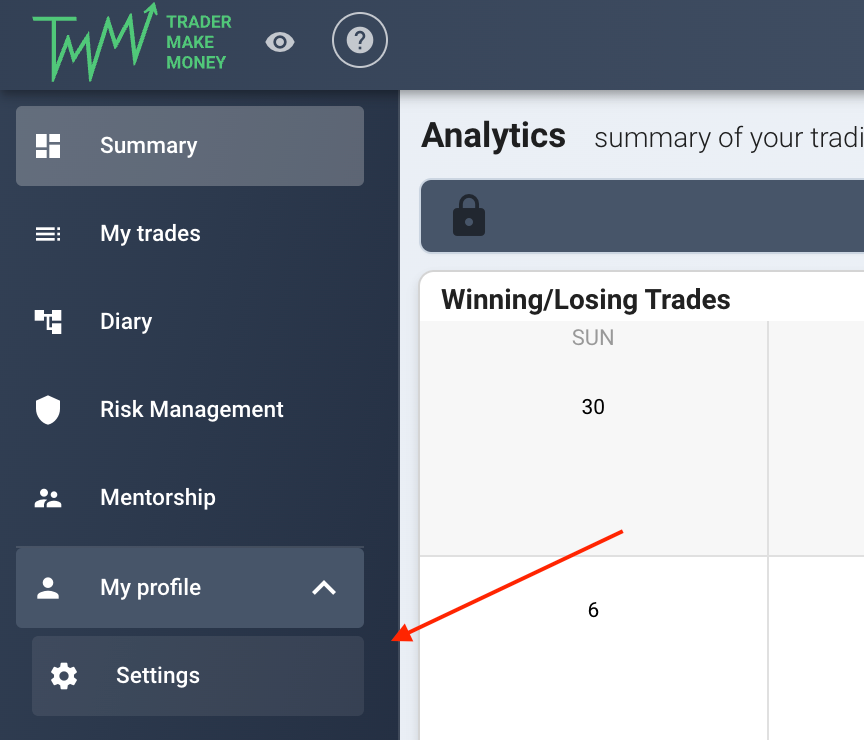
Task: Select calendar day 30 under SUN
Action: point(593,407)
